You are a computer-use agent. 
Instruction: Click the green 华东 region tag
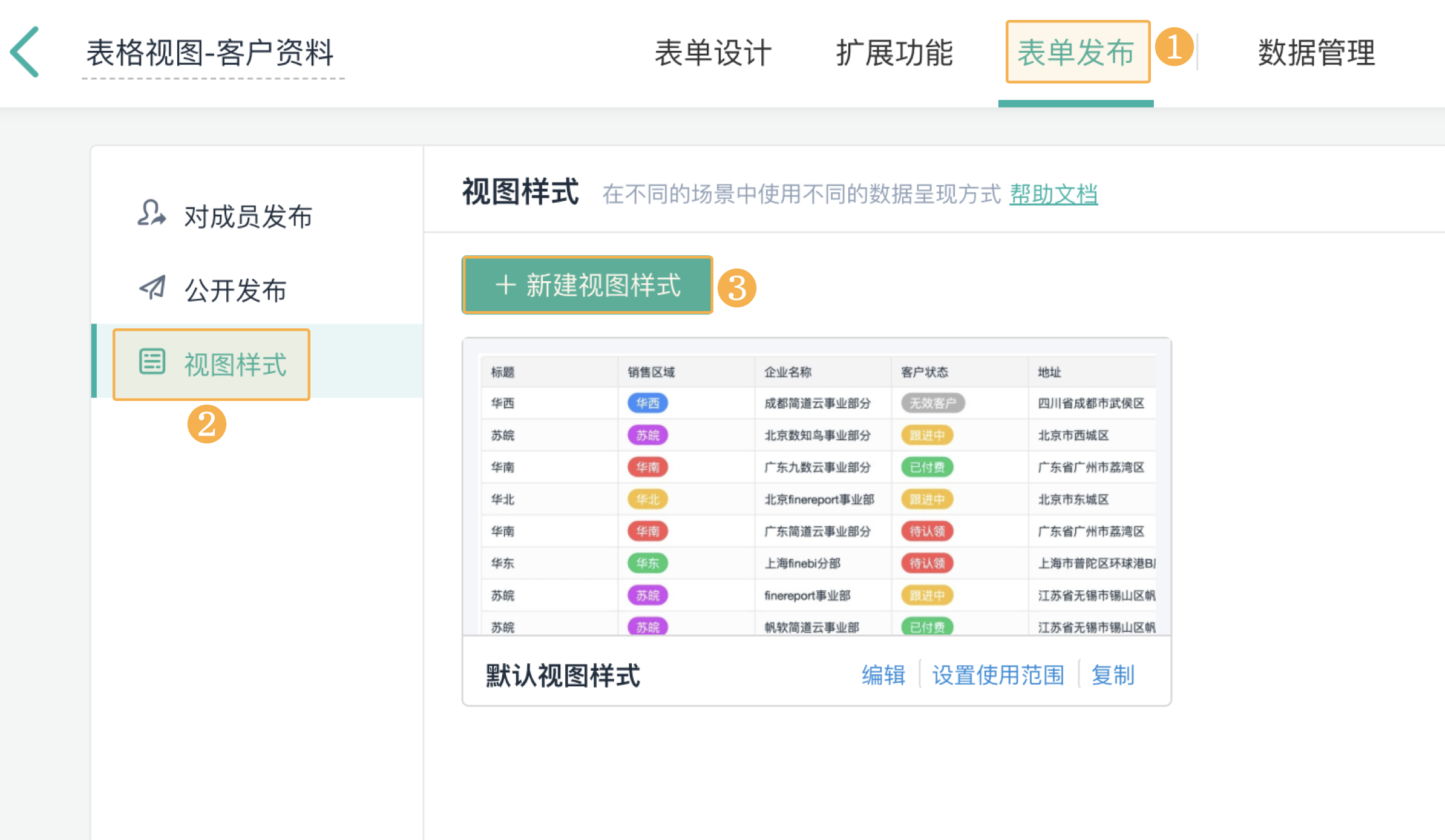[x=647, y=563]
